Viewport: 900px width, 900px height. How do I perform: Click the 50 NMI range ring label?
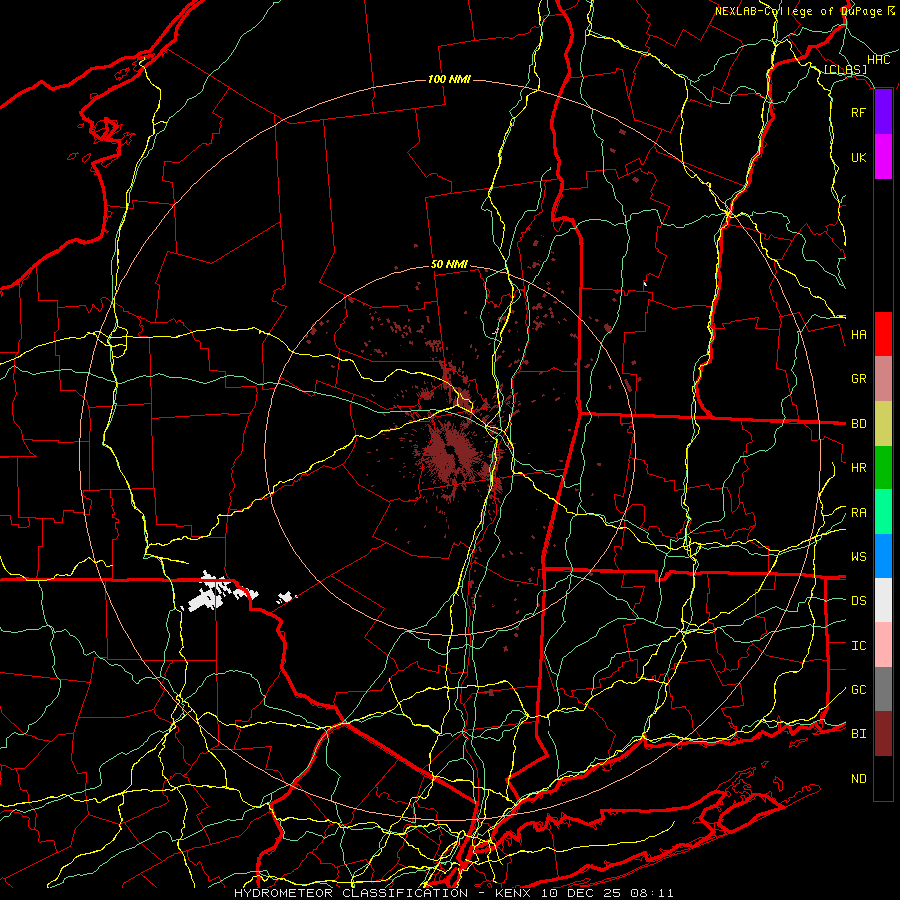point(449,264)
